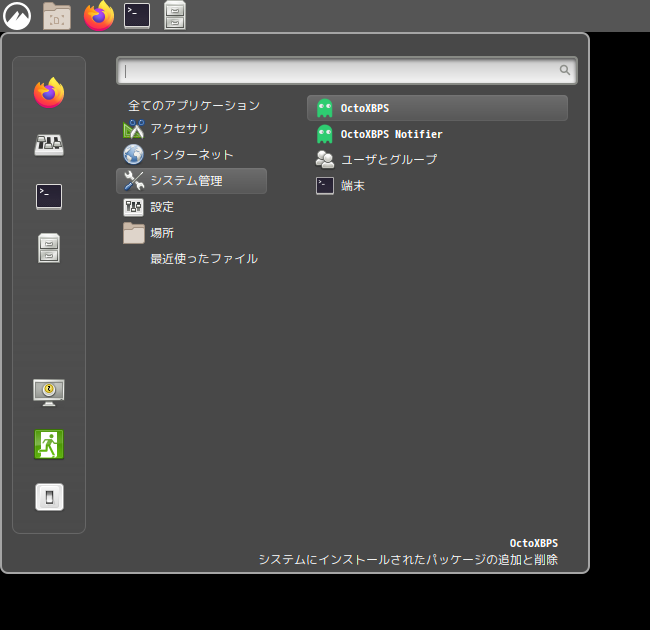The height and width of the screenshot is (630, 650).
Task: Click the search magnifier icon
Action: [565, 70]
